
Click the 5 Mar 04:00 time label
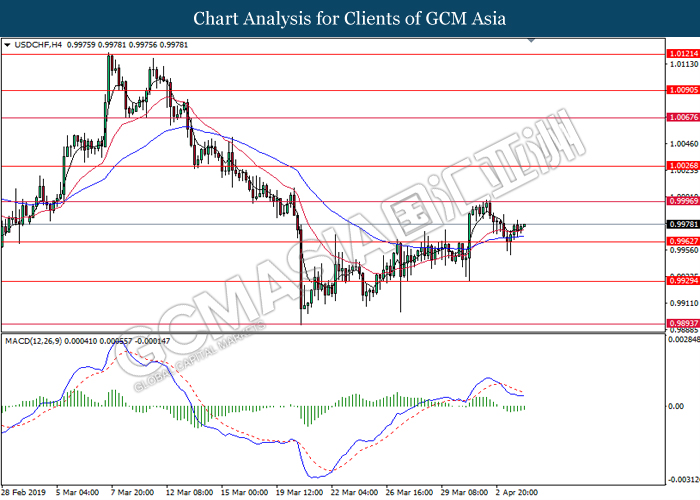(78, 492)
